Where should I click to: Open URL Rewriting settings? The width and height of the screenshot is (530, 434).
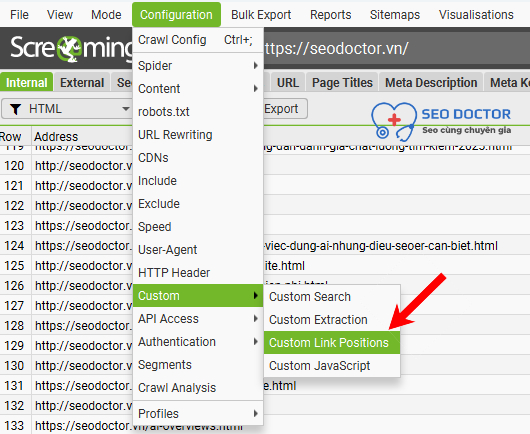pos(198,135)
